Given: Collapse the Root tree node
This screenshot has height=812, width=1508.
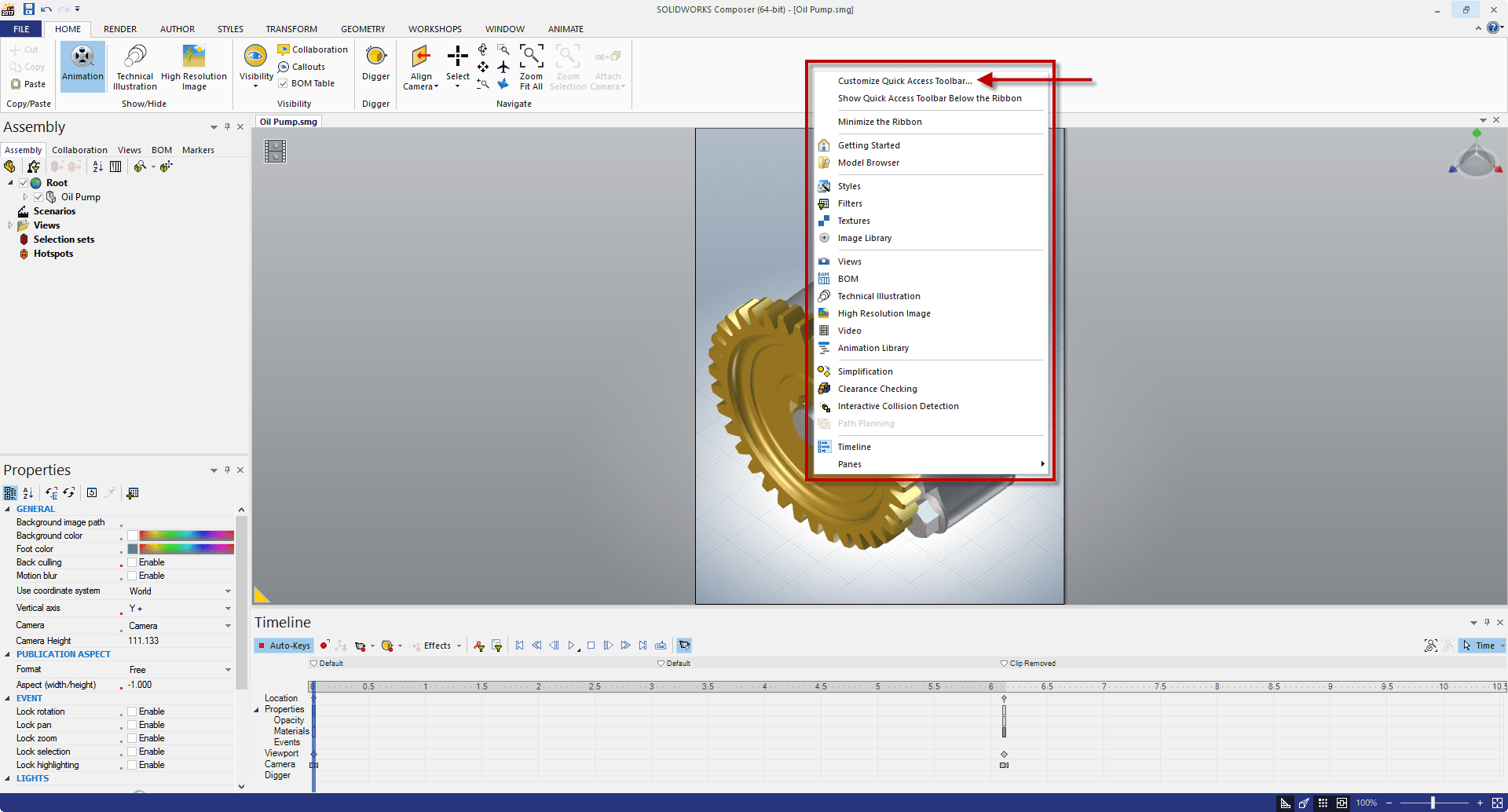Looking at the screenshot, I should pyautogui.click(x=10, y=183).
